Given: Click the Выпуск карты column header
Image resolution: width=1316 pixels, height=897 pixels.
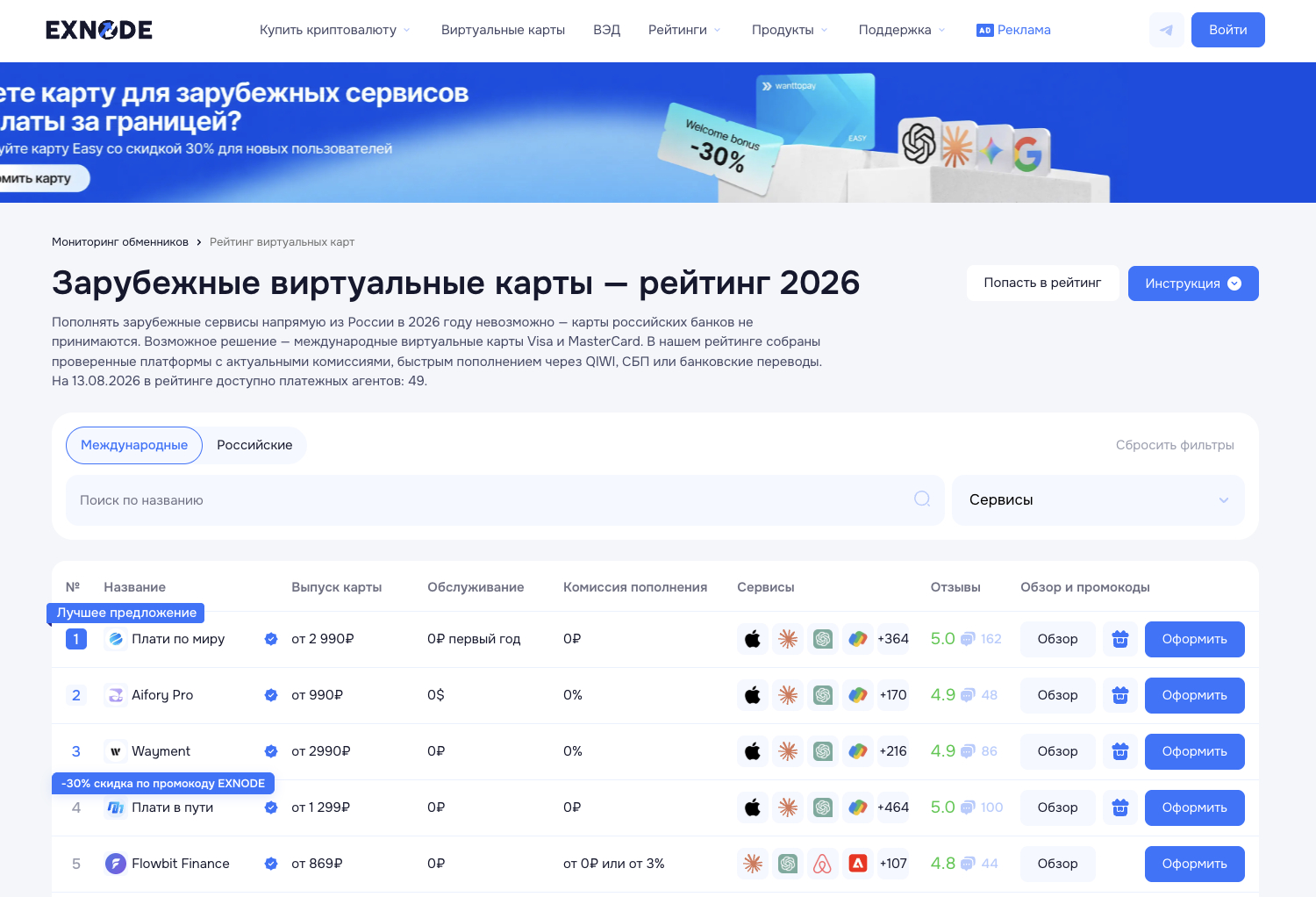Looking at the screenshot, I should pos(337,587).
